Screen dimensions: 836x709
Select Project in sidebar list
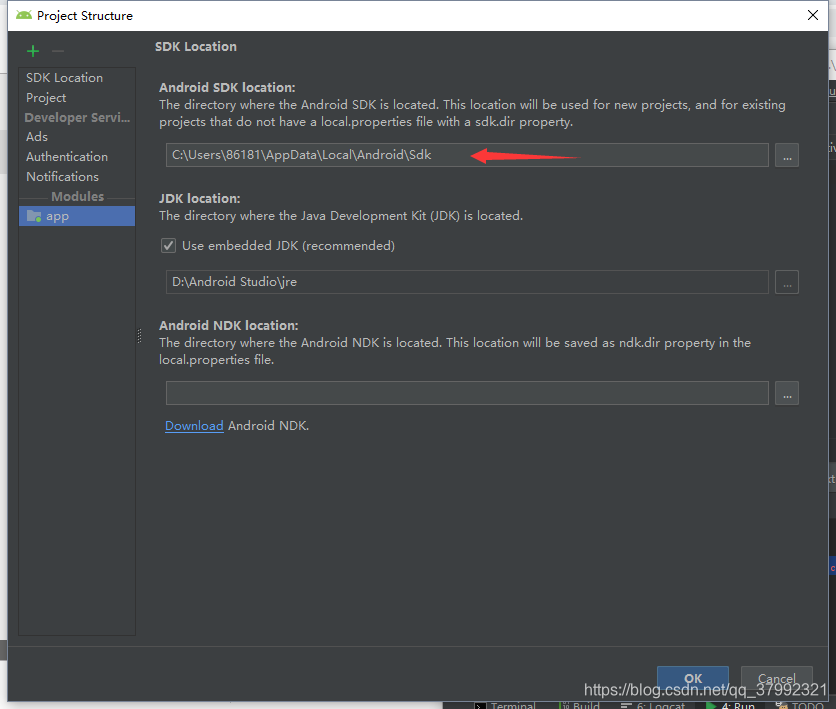point(46,98)
